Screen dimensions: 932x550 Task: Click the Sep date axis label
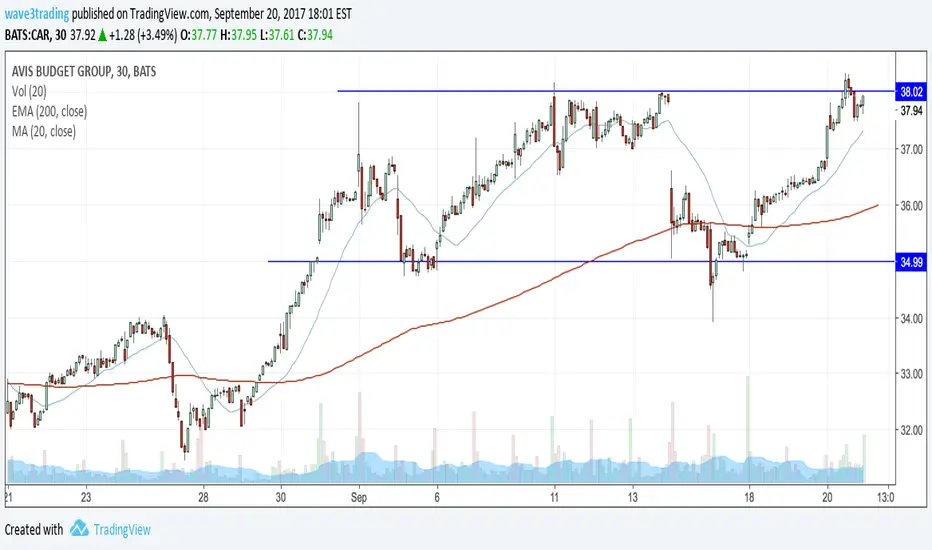point(358,497)
